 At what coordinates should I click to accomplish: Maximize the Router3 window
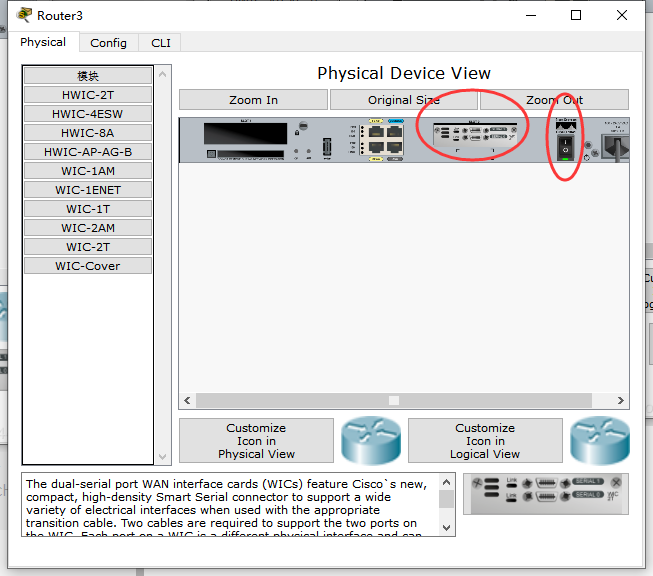point(576,15)
